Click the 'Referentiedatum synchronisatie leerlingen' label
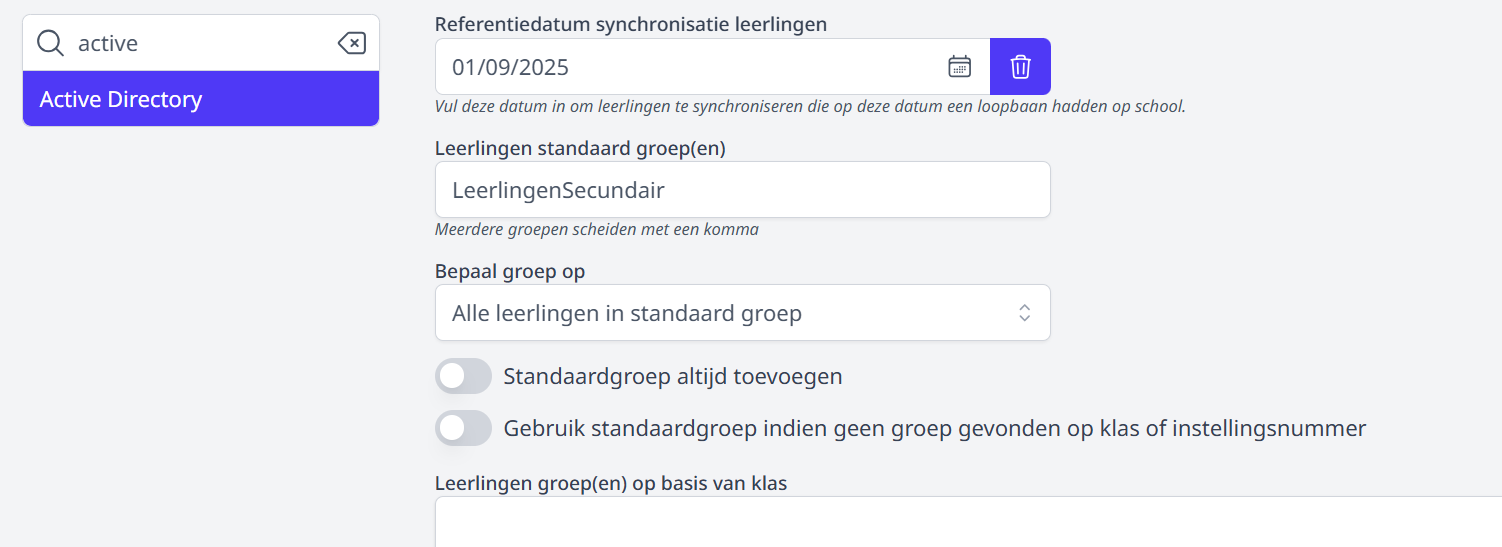1502x547 pixels. click(x=631, y=24)
